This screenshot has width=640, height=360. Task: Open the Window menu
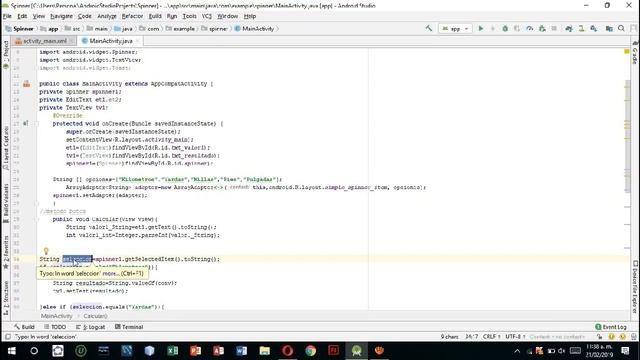pos(227,16)
